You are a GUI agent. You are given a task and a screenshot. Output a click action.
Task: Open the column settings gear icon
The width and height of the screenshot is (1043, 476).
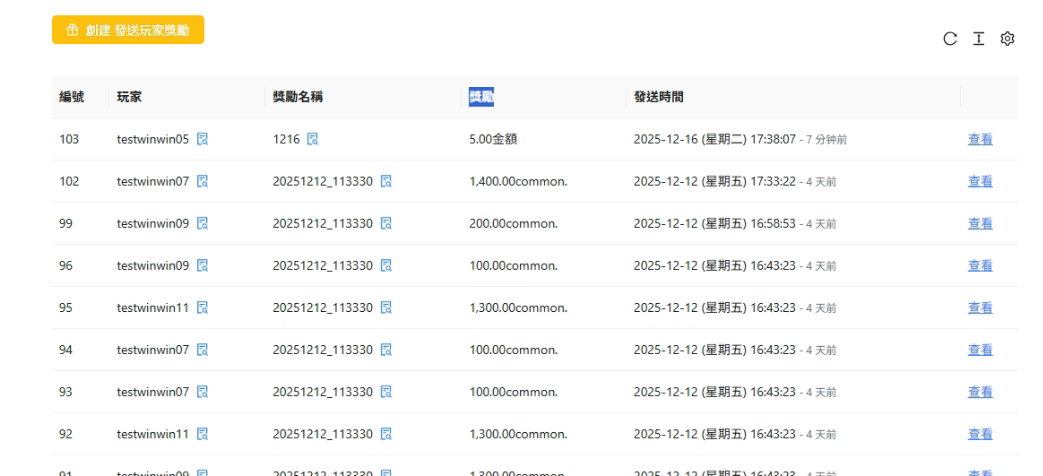click(x=1008, y=38)
